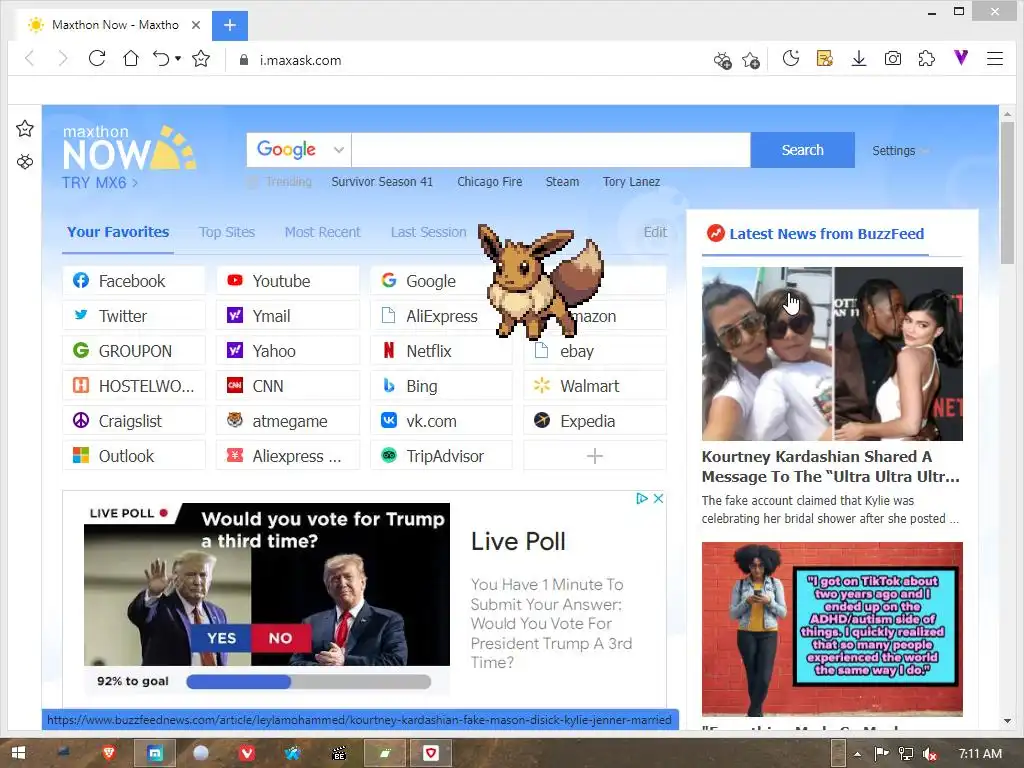Open Favorites star in the sidebar

tap(25, 129)
